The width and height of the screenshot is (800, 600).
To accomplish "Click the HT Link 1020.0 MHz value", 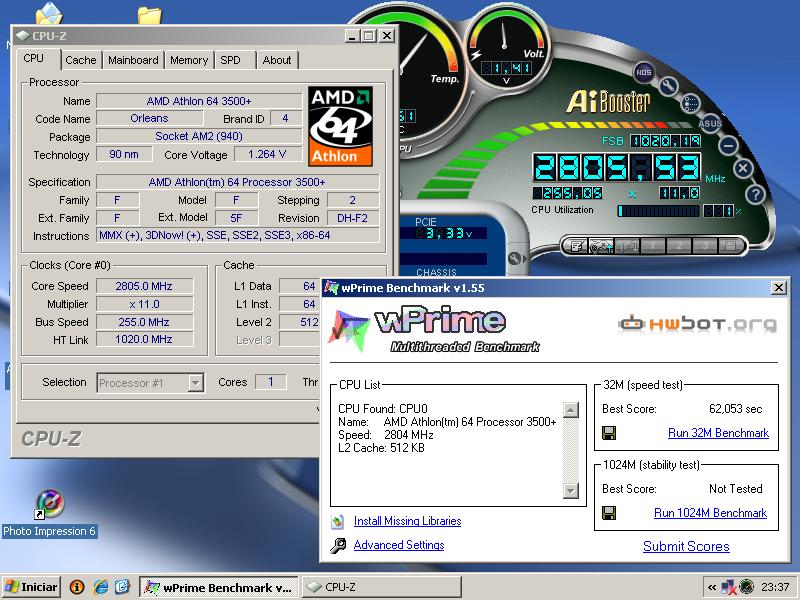I will point(144,339).
